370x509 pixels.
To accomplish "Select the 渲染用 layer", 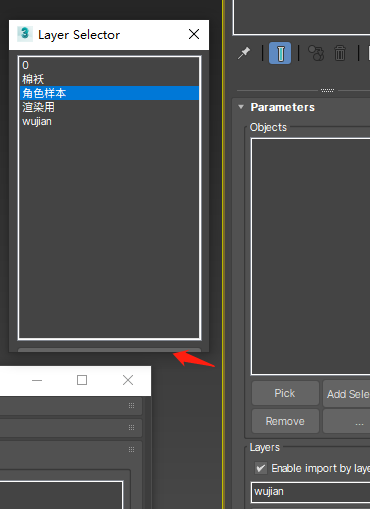I will [109, 107].
